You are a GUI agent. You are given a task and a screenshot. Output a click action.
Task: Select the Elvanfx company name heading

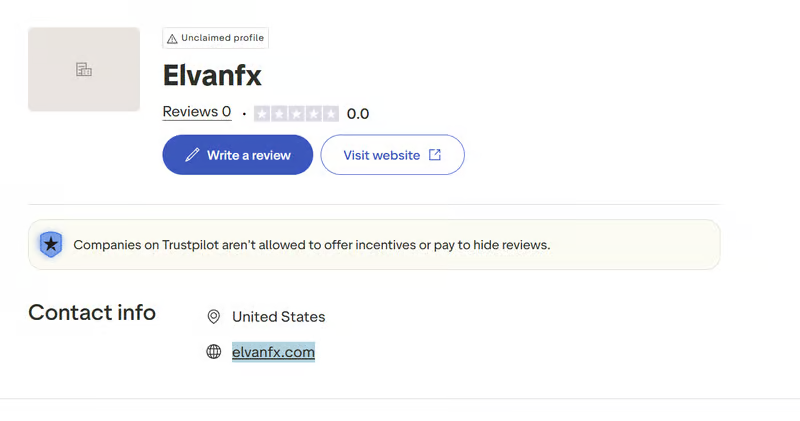click(212, 75)
